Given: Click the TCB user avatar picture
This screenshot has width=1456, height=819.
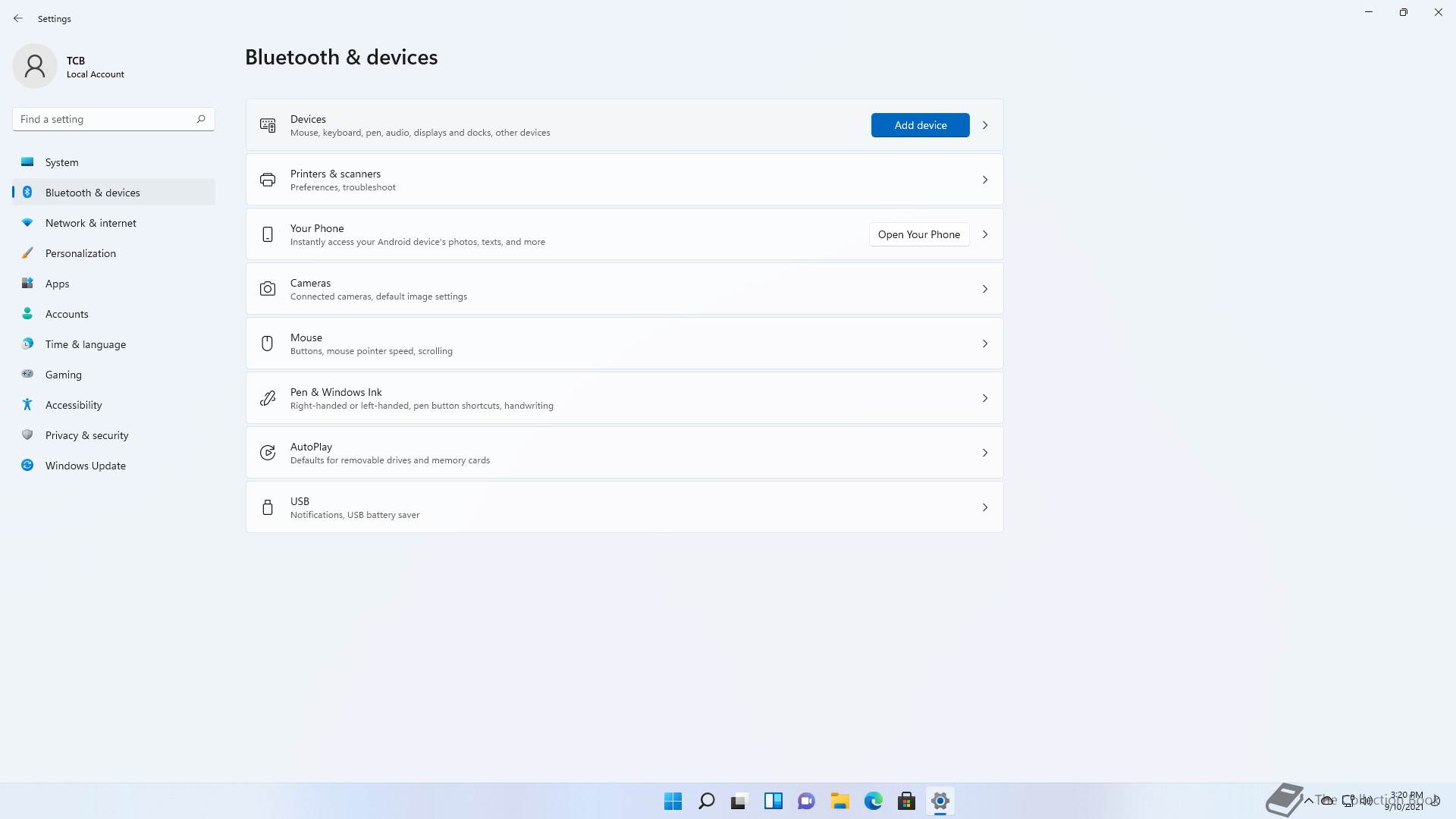Looking at the screenshot, I should (x=35, y=66).
